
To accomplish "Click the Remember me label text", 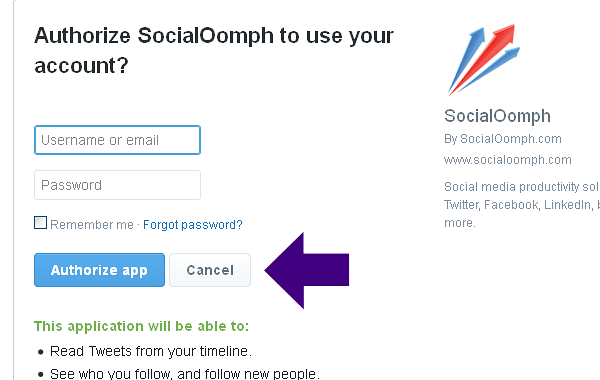I will click(x=92, y=225).
